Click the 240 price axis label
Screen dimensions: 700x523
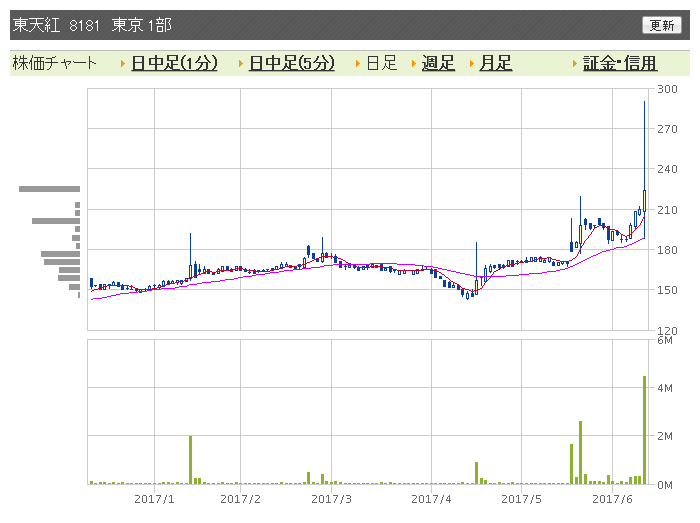point(667,169)
